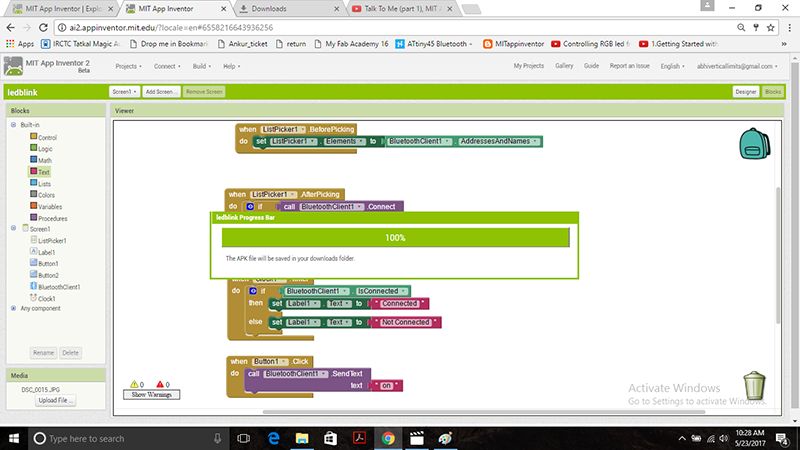Open the Screen1 dropdown button
The height and width of the screenshot is (450, 800).
point(124,92)
